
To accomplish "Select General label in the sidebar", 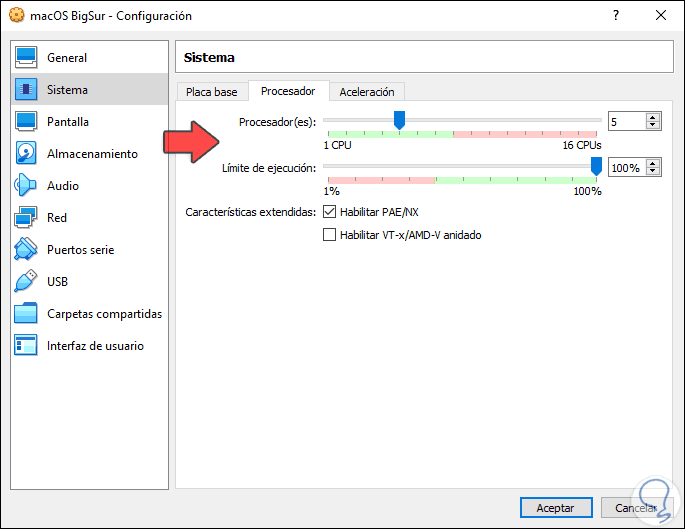I will [67, 58].
